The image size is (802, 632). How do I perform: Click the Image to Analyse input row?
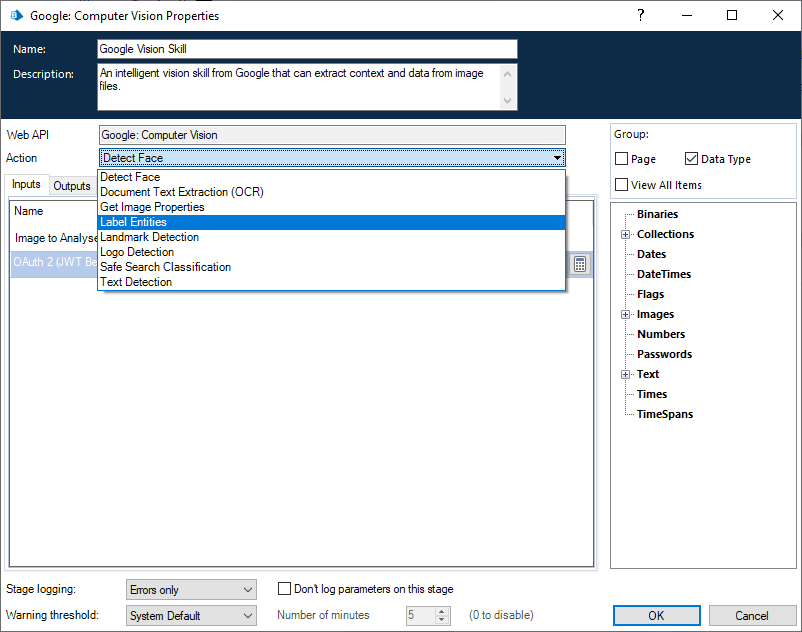point(54,238)
